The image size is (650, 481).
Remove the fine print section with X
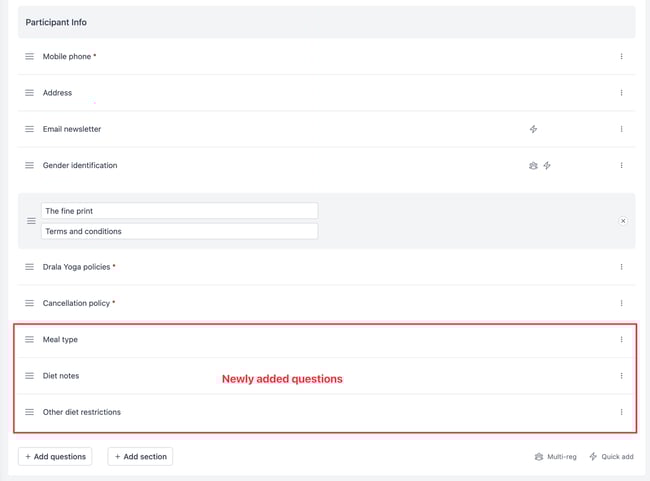click(623, 221)
